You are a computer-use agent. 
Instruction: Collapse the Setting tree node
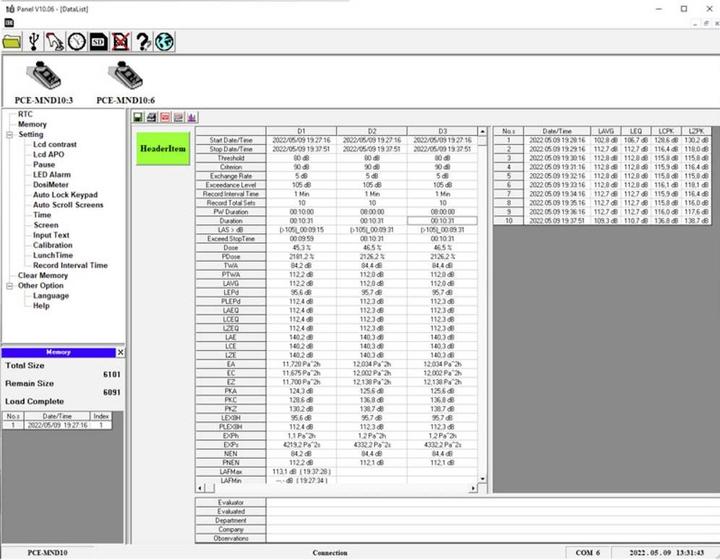(x=10, y=134)
